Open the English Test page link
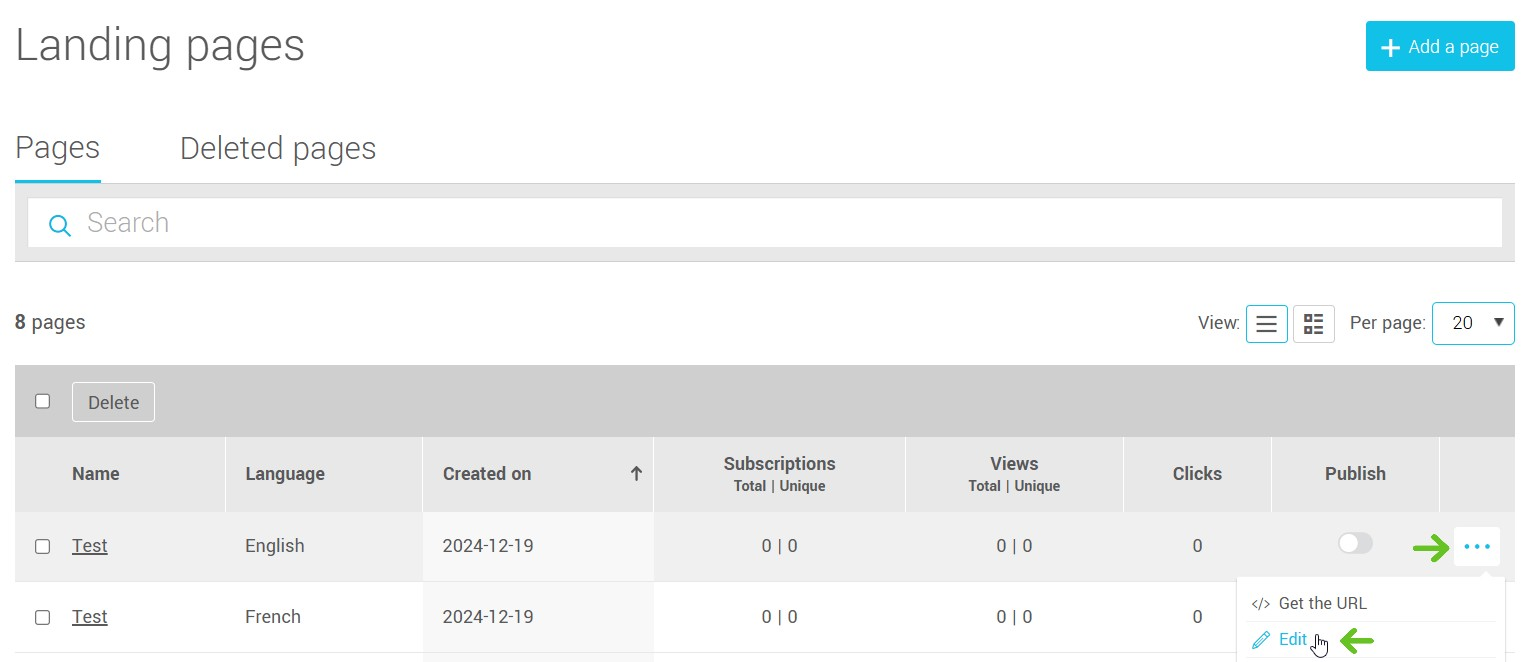 [89, 546]
